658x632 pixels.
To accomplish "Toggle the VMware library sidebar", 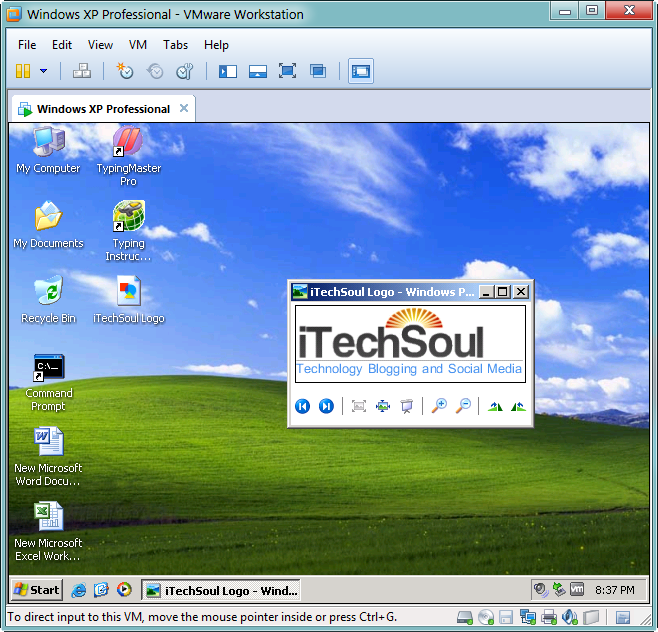I will coord(228,71).
